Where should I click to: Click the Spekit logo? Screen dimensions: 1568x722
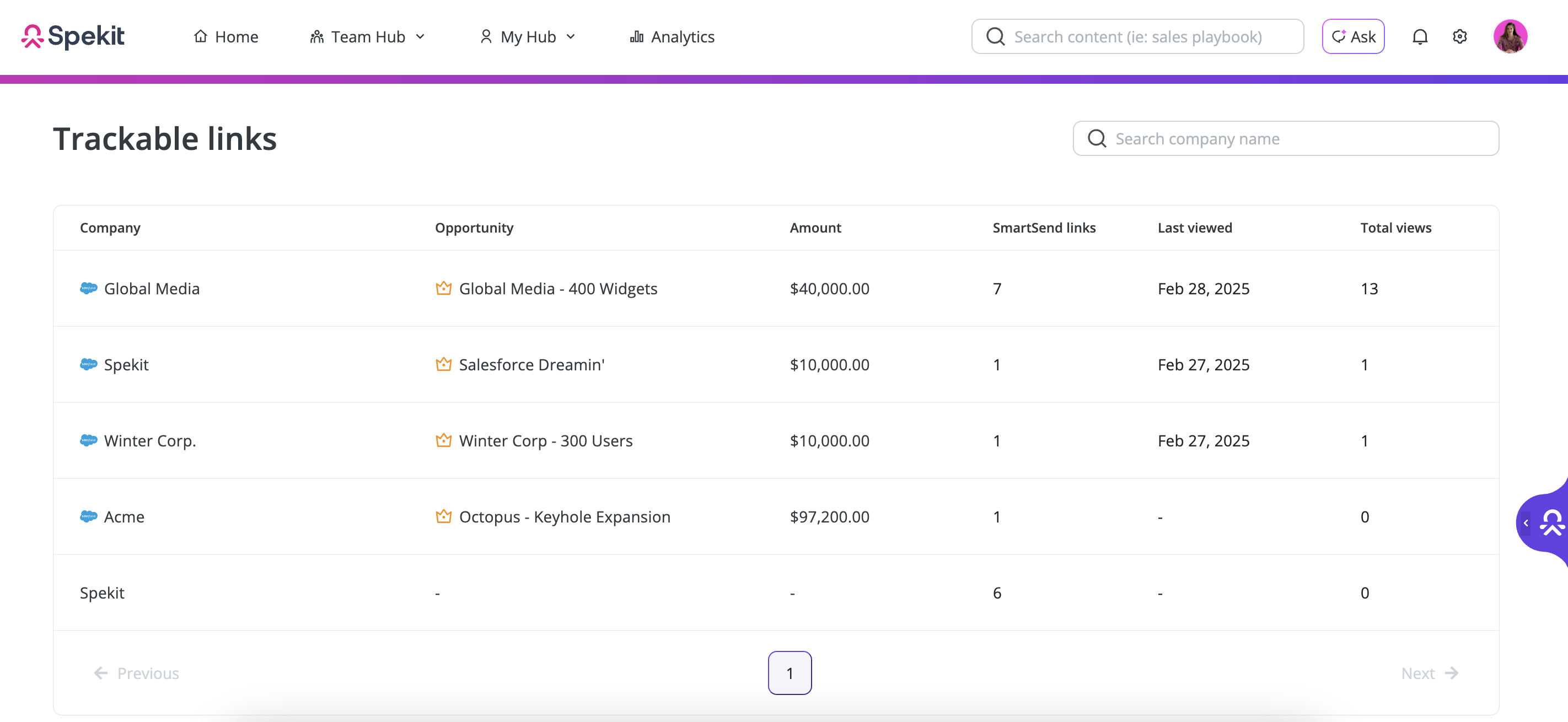(73, 36)
